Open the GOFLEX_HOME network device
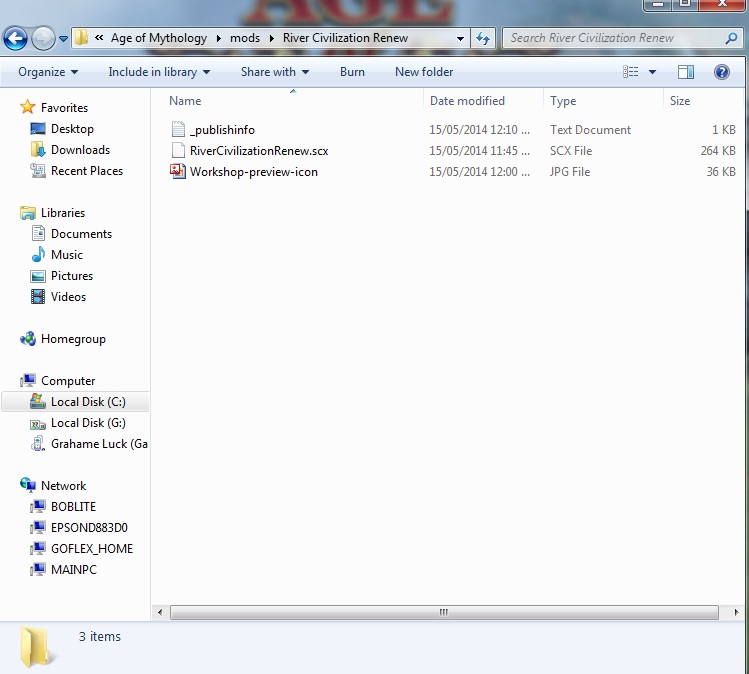This screenshot has width=749, height=674. (x=92, y=548)
